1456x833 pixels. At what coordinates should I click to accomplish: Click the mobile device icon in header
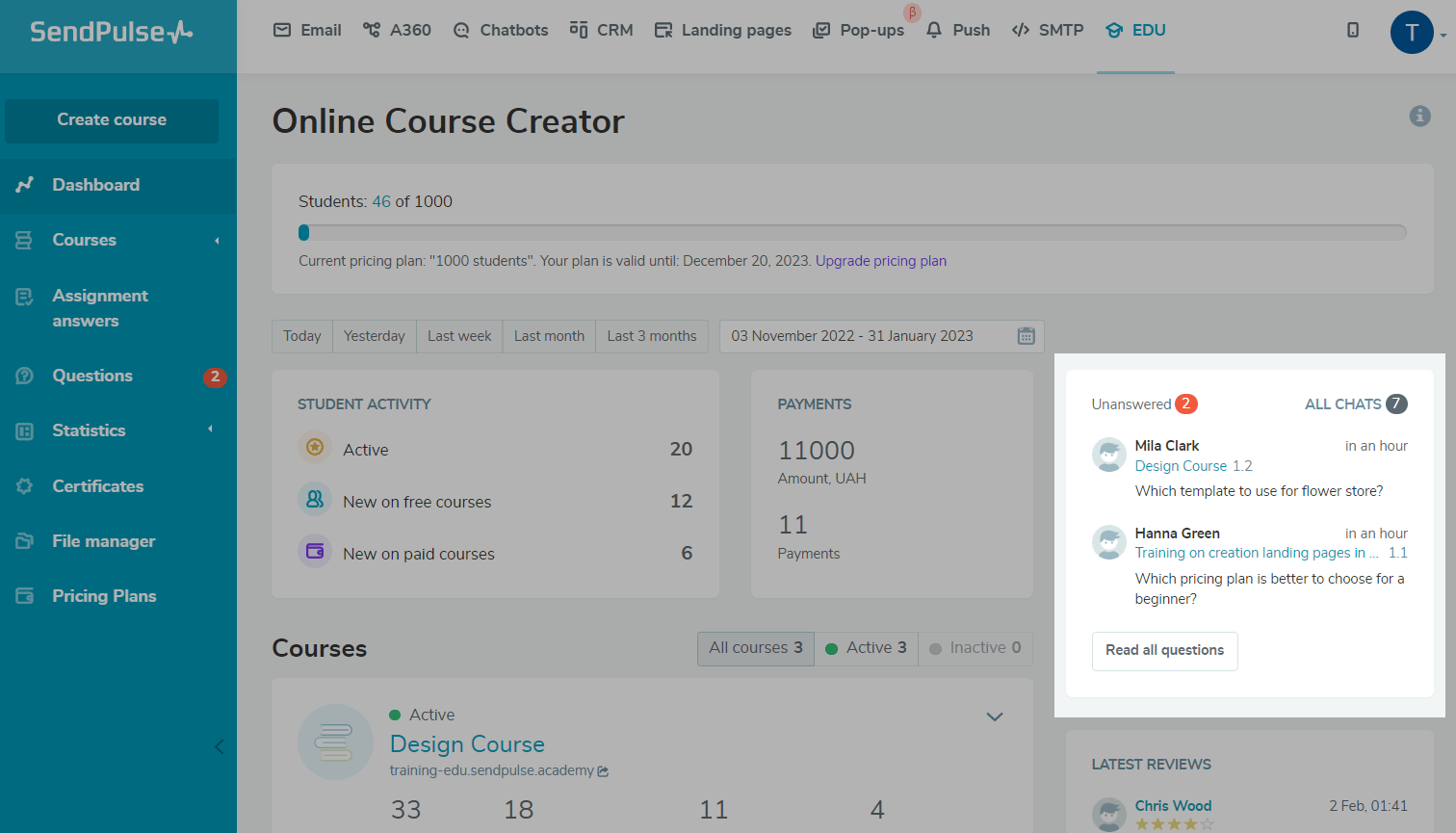1353,31
